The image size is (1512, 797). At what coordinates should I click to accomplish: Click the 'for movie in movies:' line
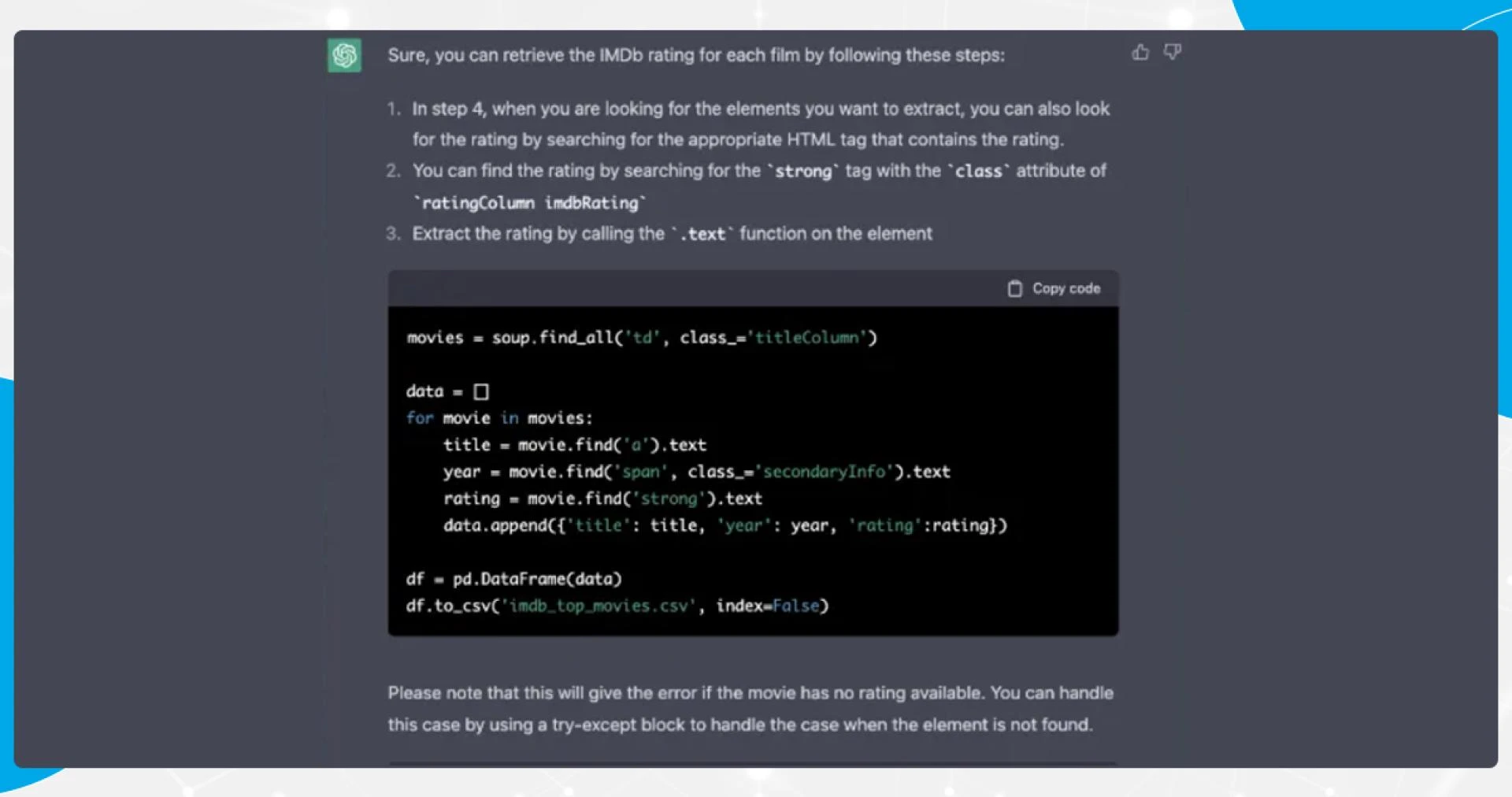point(499,418)
